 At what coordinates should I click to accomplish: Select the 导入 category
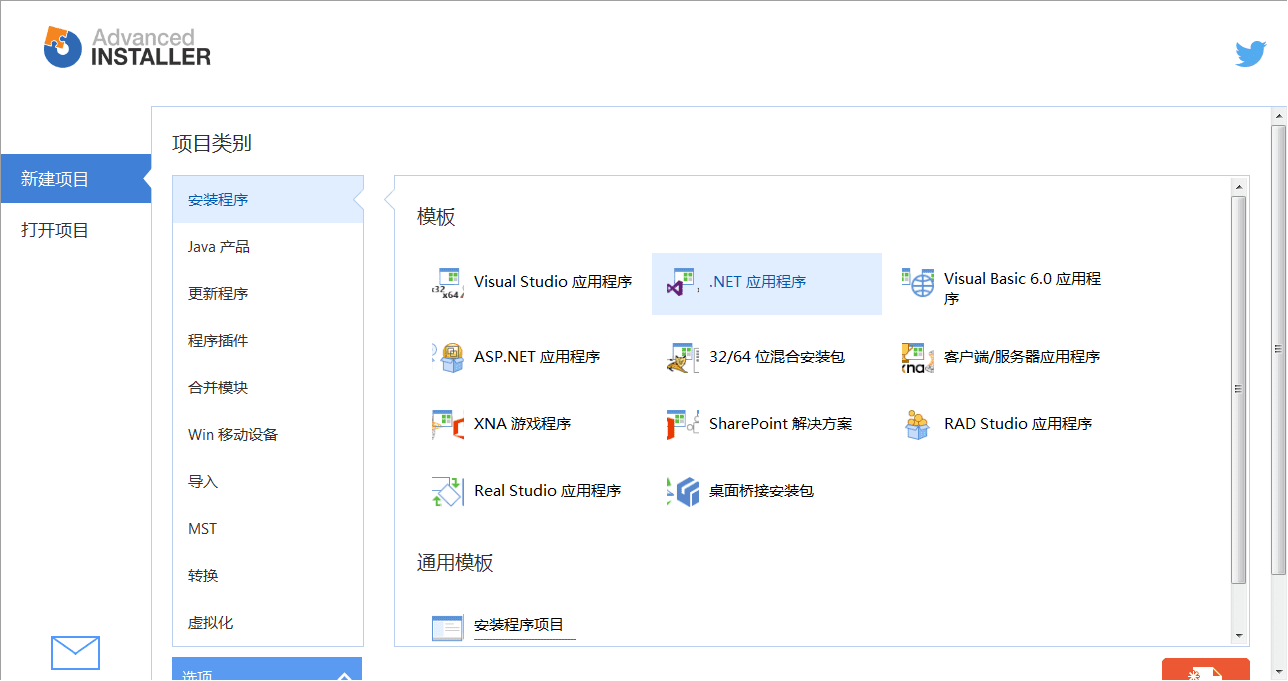coord(268,482)
